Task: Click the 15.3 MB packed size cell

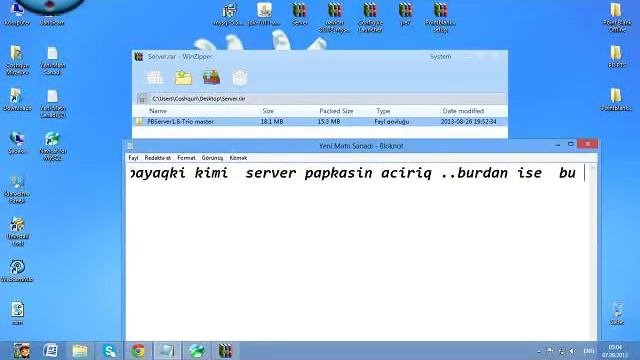Action: coord(329,122)
